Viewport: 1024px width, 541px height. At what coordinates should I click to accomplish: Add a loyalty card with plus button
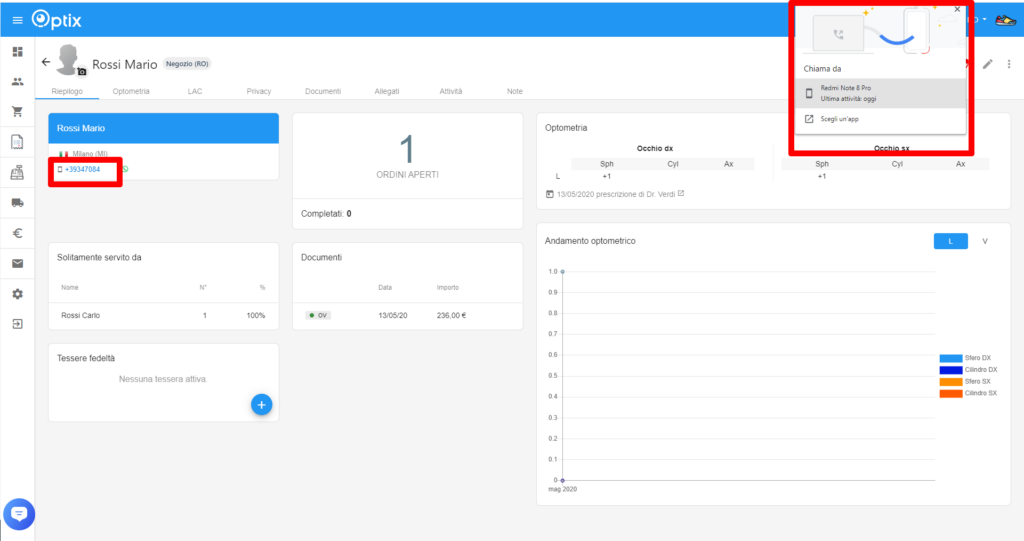(x=261, y=404)
